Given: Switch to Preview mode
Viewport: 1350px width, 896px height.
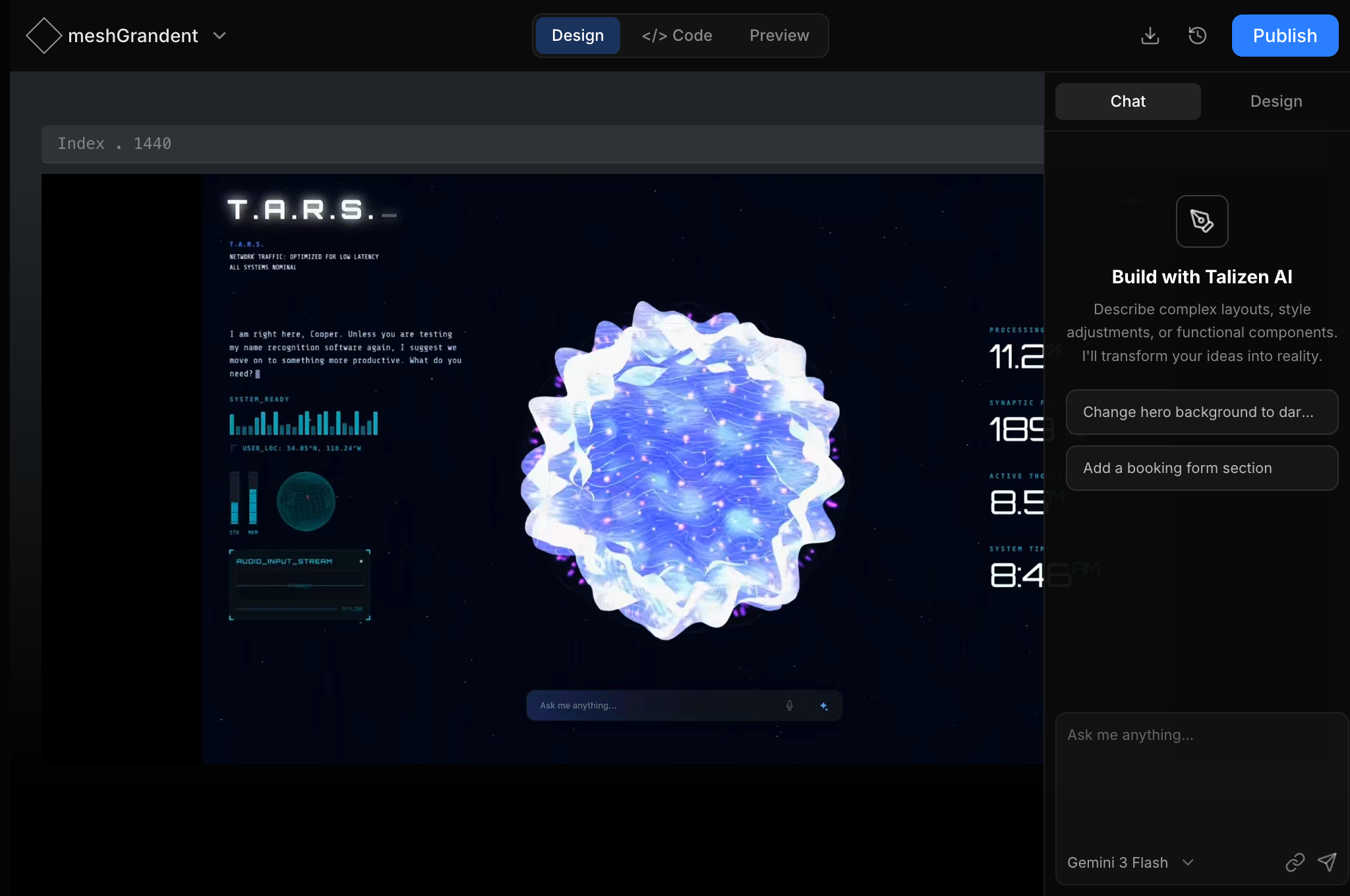Looking at the screenshot, I should click(779, 36).
